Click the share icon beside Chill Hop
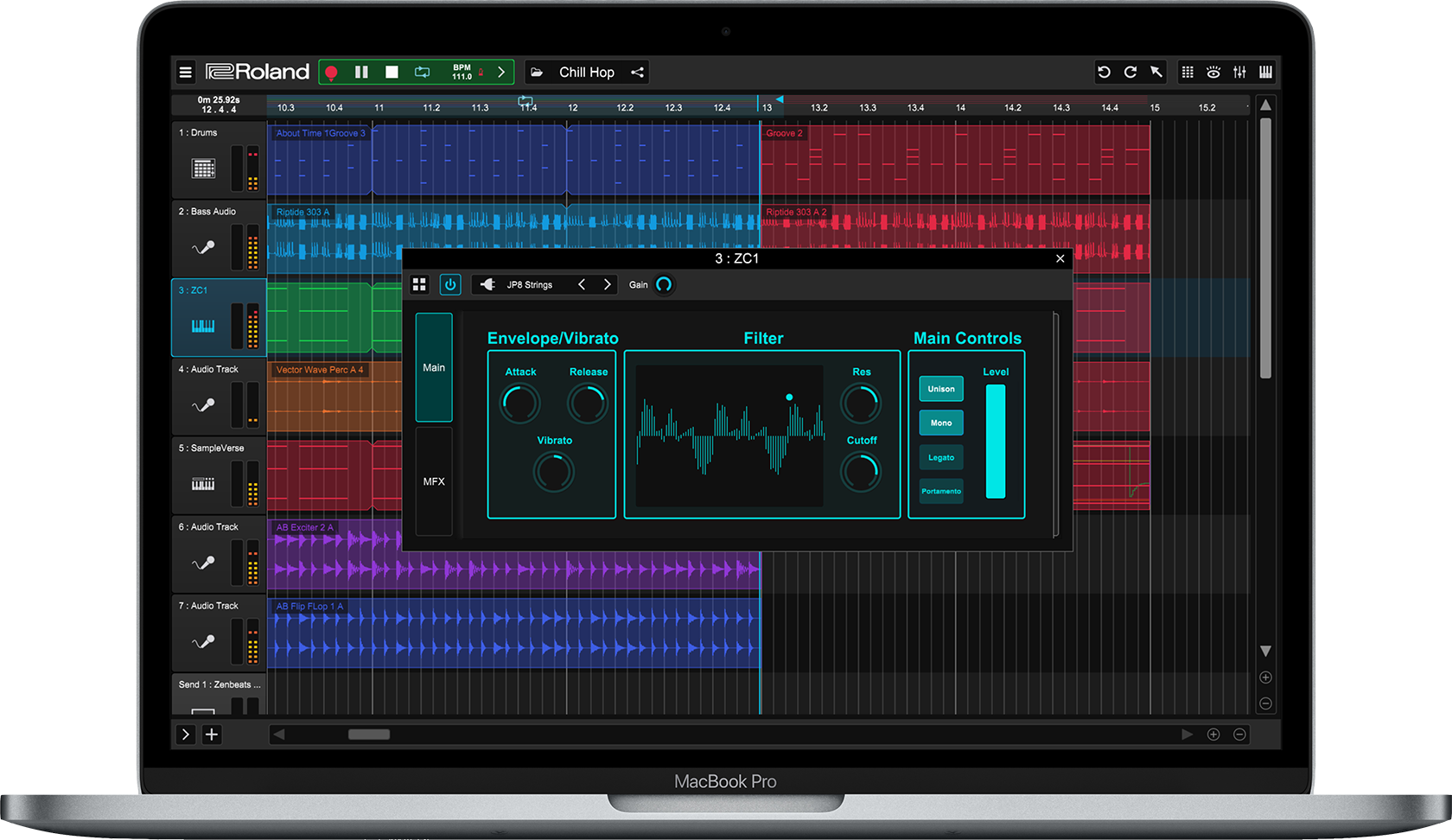This screenshot has height=840, width=1452. [x=638, y=73]
